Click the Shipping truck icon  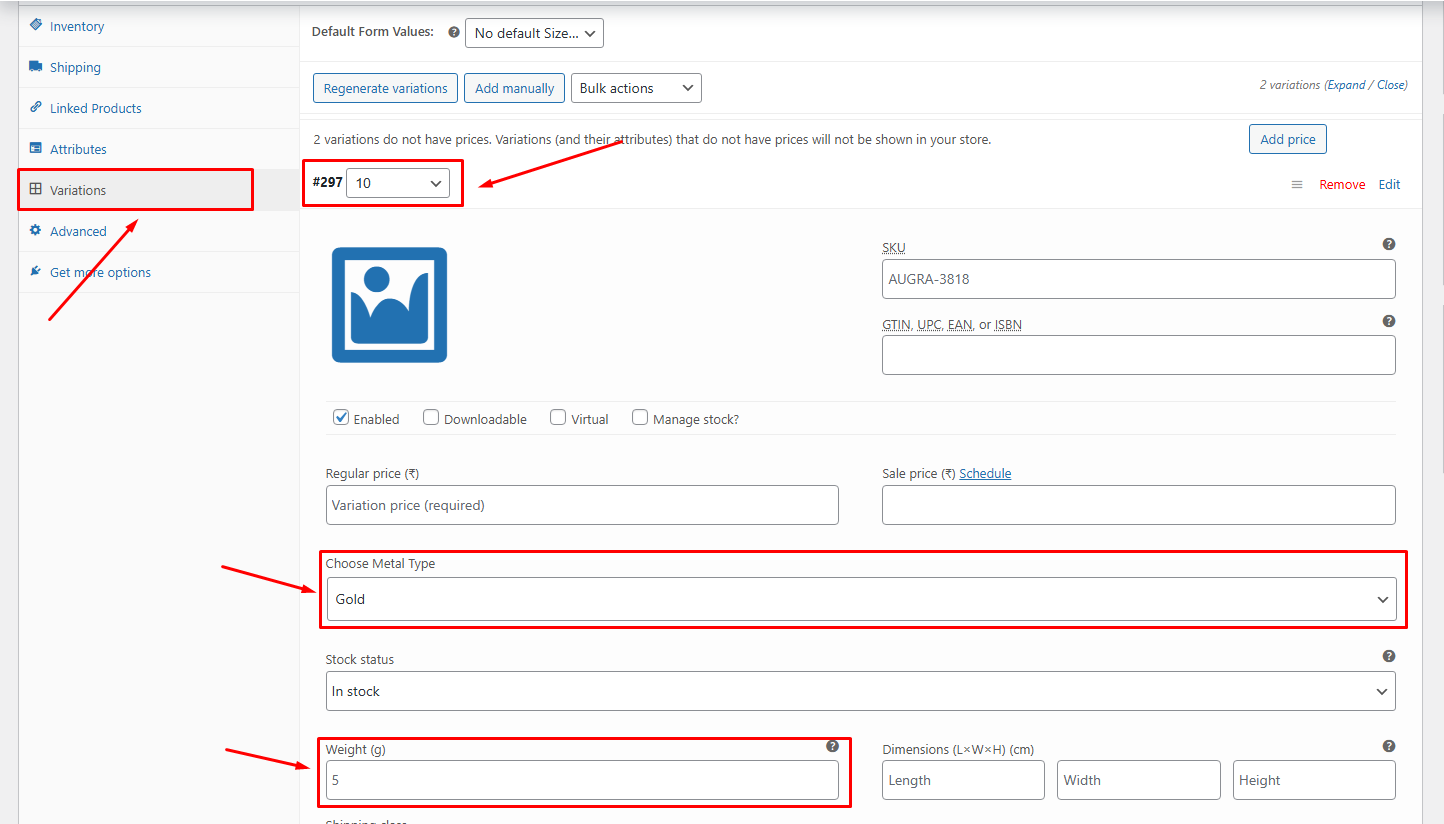(35, 67)
